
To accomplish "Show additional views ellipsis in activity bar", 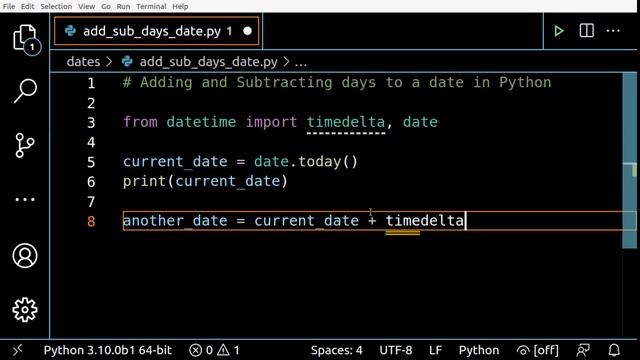I will [x=25, y=200].
